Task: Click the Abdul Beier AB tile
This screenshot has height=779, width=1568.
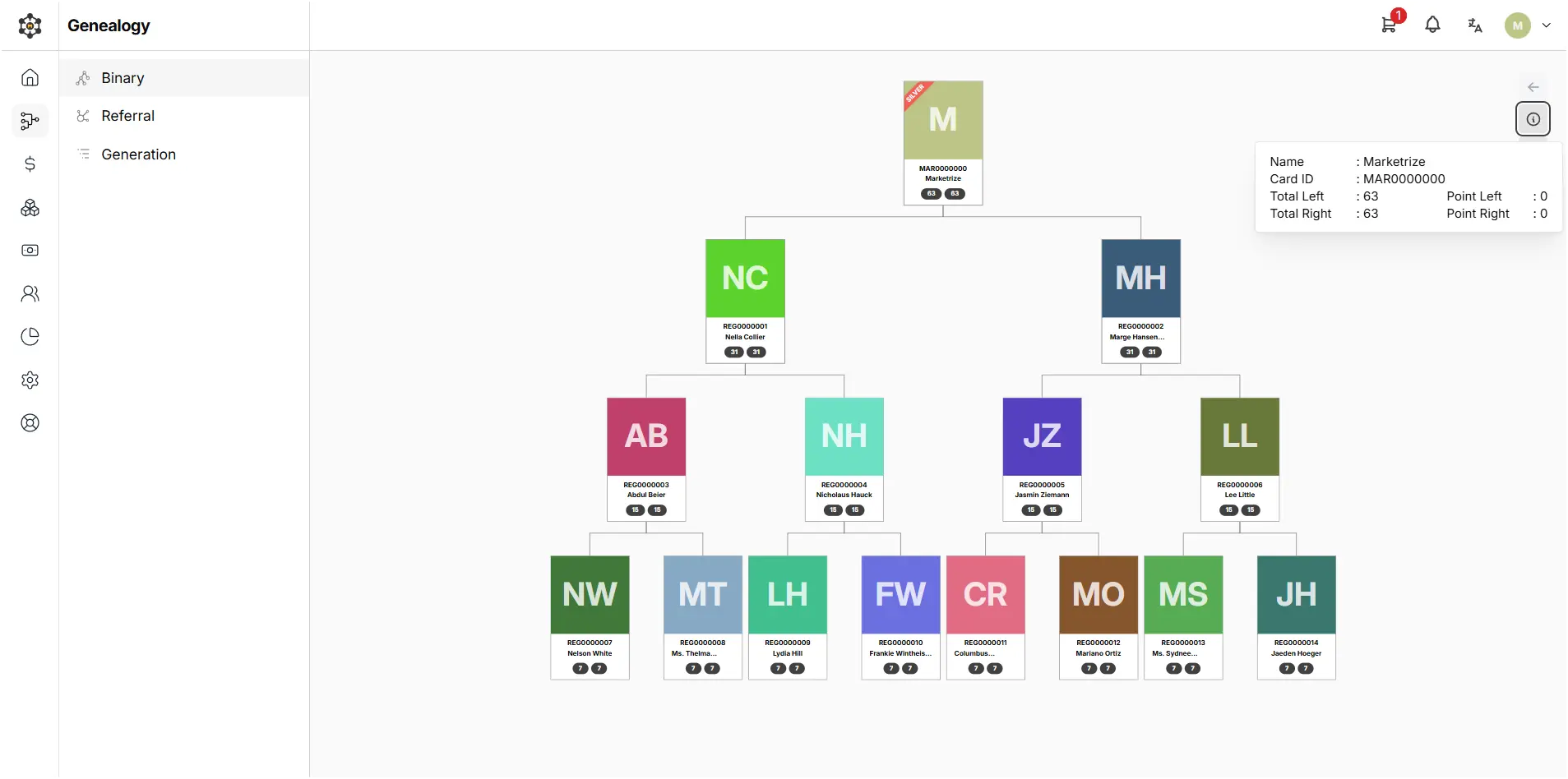Action: [646, 459]
